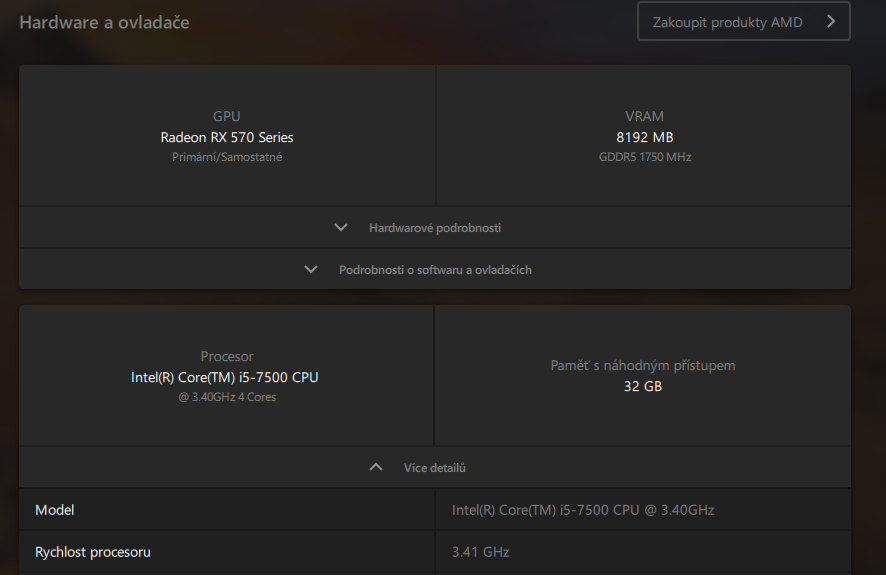Collapse the Více detailů section
This screenshot has width=886, height=575.
click(435, 468)
